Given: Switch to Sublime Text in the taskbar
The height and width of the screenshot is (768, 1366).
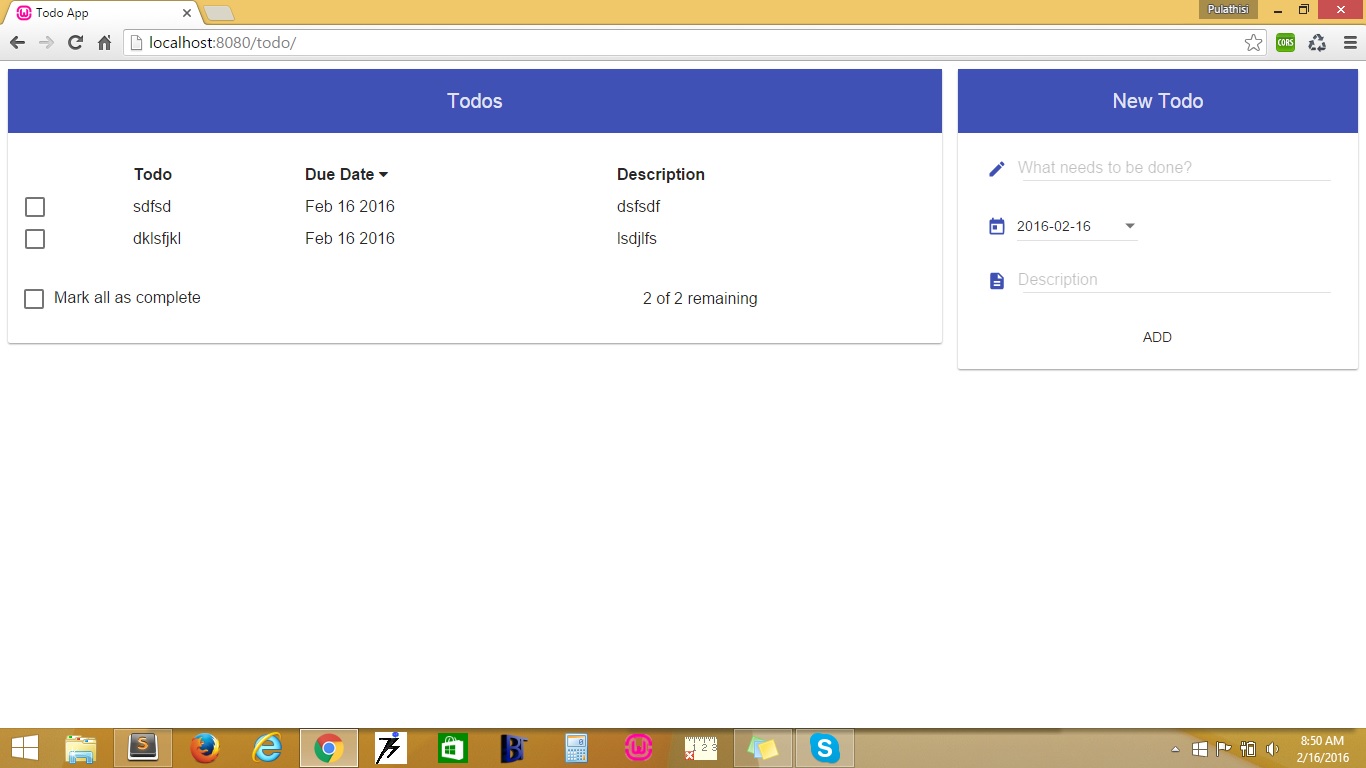Looking at the screenshot, I should pos(143,748).
